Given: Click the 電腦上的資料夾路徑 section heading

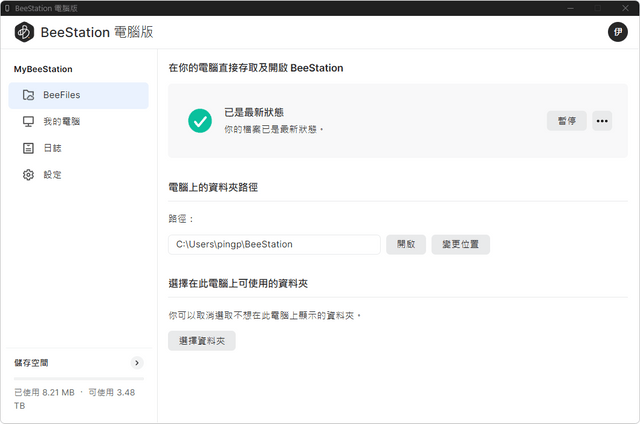Looking at the screenshot, I should (213, 187).
